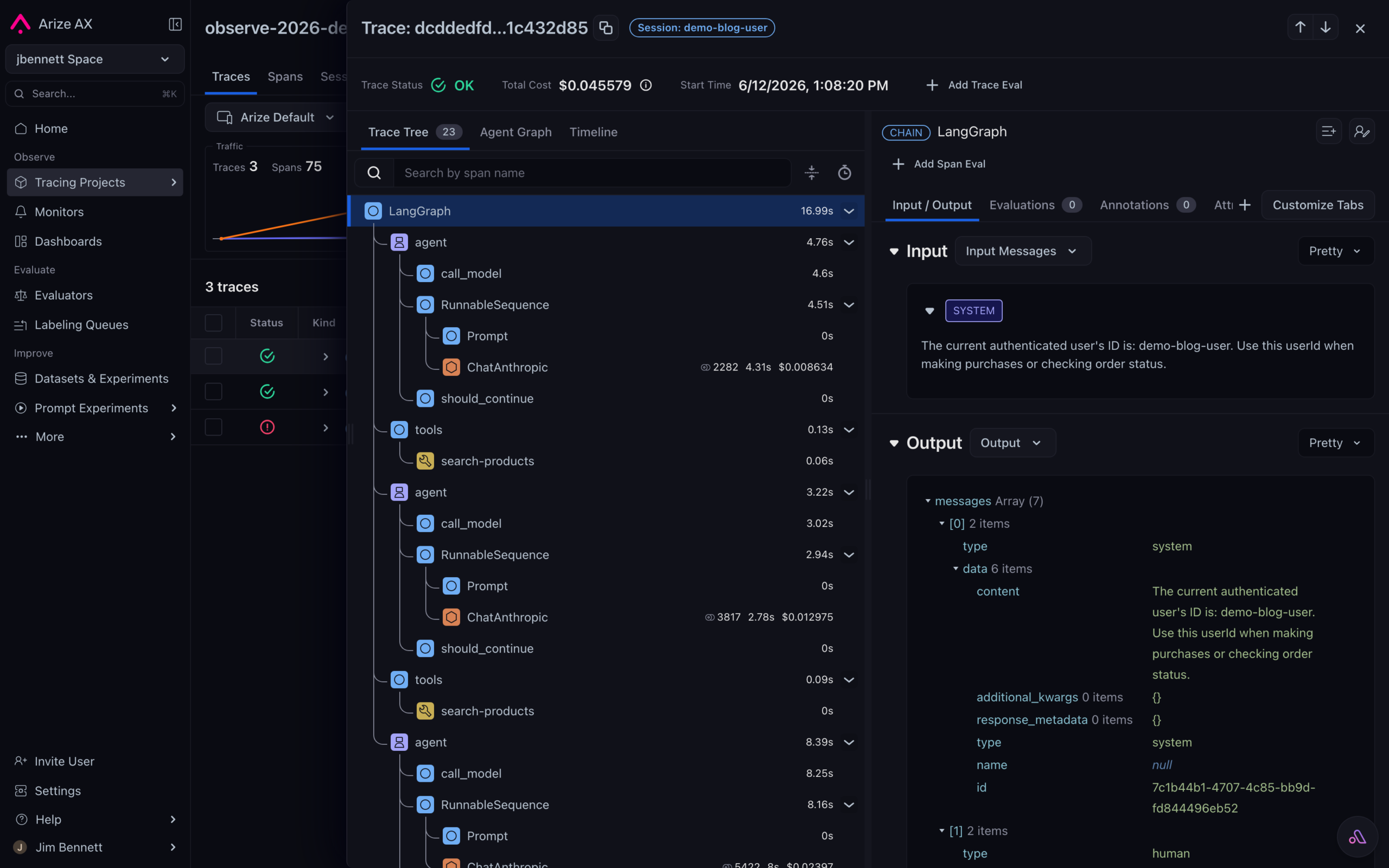Tick the checkbox on the errored trace row
Image resolution: width=1389 pixels, height=868 pixels.
[x=214, y=427]
